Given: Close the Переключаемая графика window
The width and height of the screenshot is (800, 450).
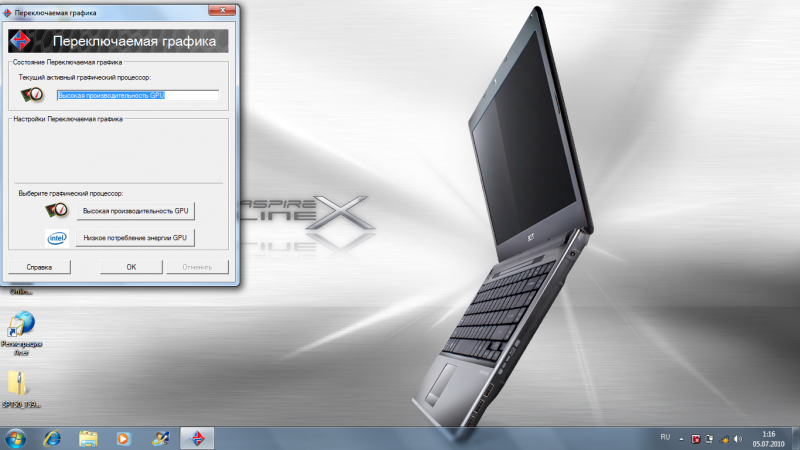Looking at the screenshot, I should point(222,10).
